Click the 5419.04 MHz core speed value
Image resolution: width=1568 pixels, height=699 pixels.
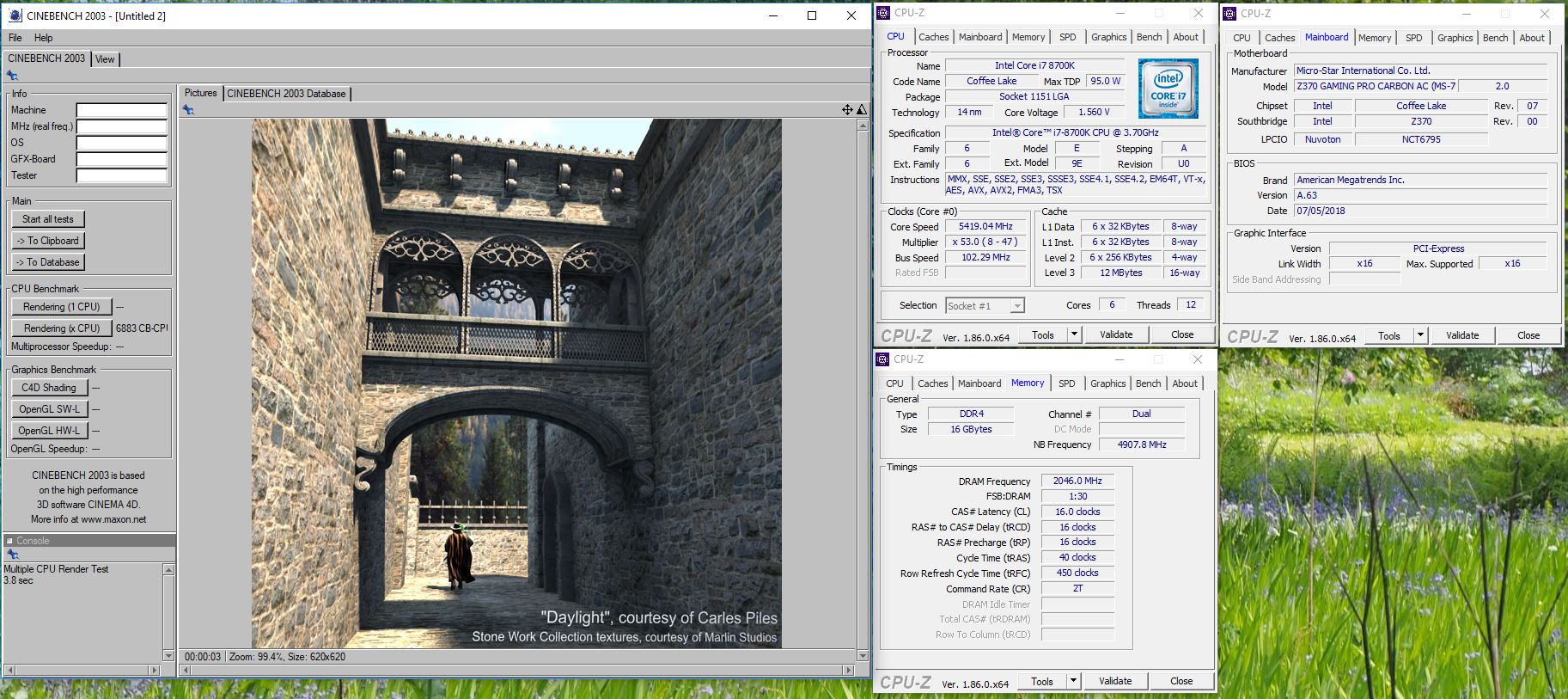click(x=985, y=227)
